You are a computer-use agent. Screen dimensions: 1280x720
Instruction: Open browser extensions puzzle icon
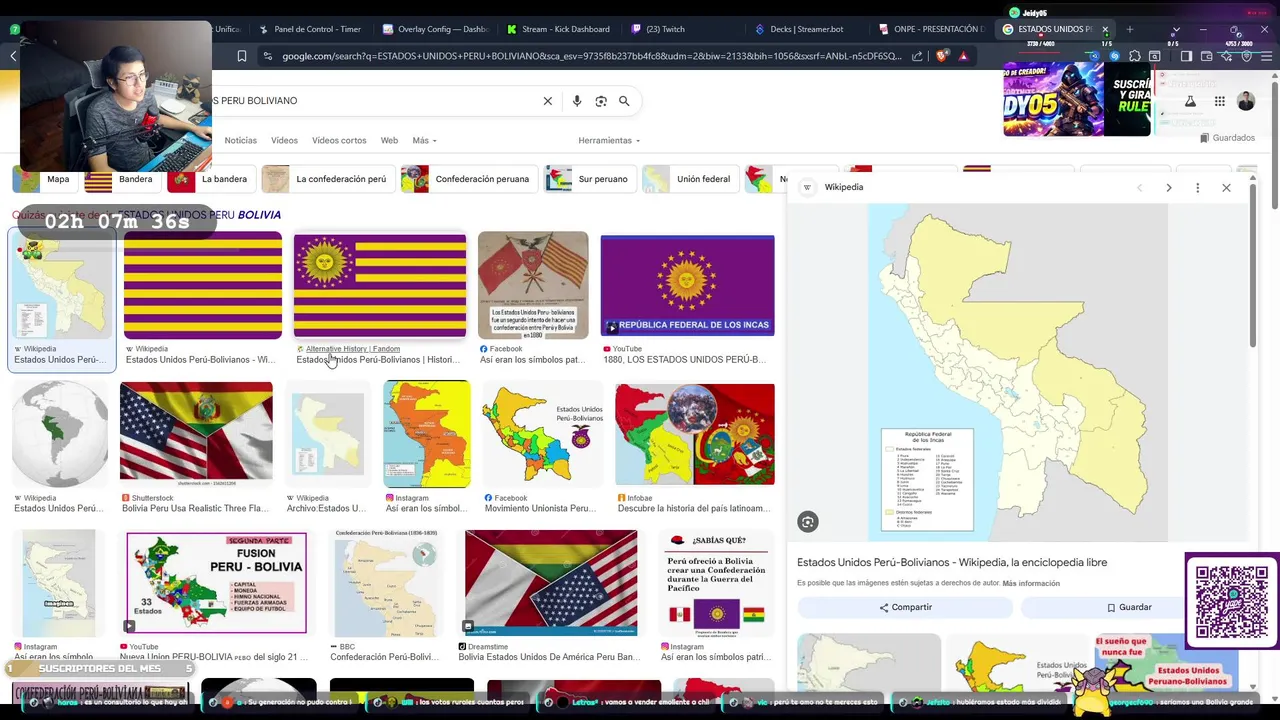point(1134,56)
